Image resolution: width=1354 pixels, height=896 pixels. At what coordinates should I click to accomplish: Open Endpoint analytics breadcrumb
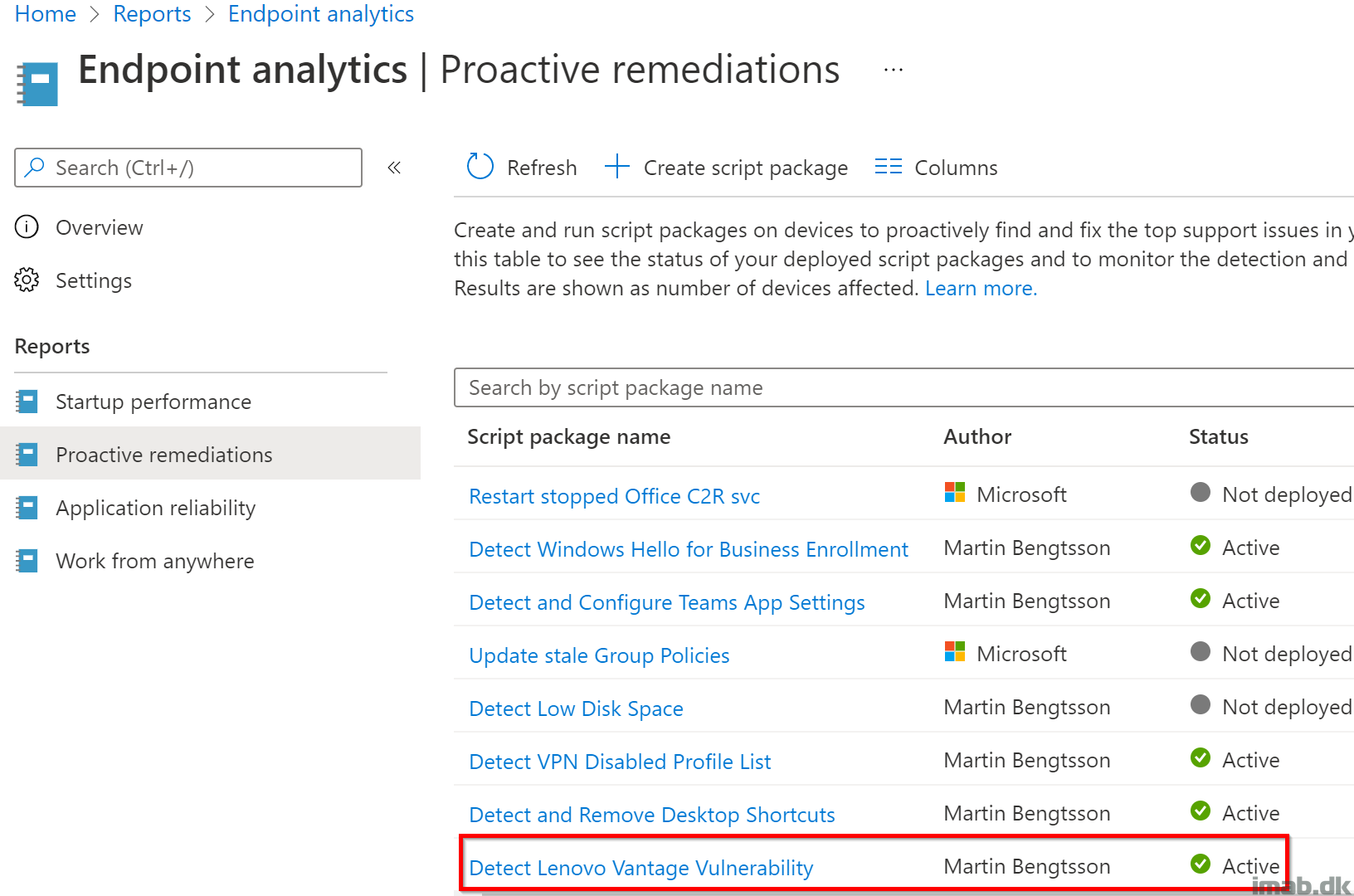[x=321, y=14]
